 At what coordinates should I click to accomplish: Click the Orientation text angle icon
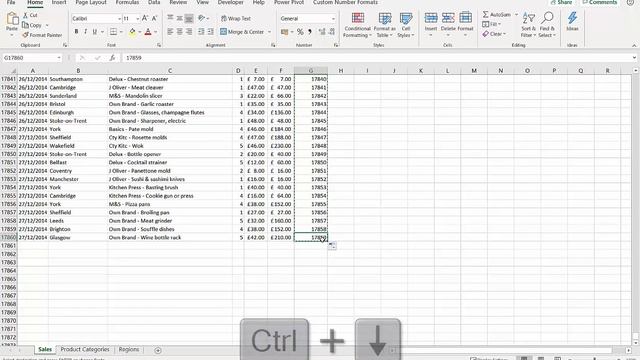pos(202,18)
